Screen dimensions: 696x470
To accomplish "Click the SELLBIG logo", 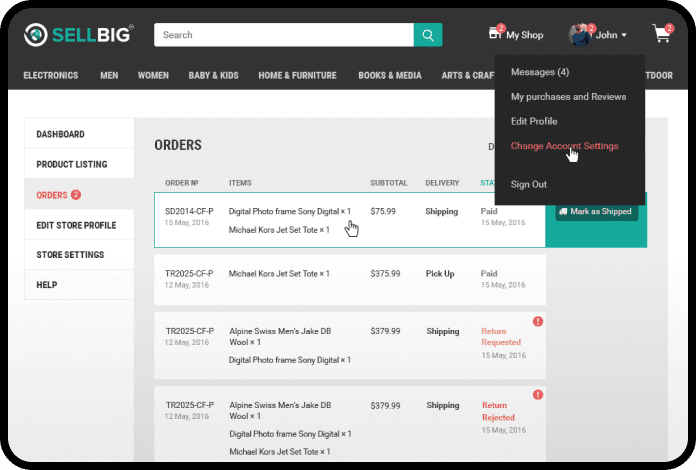I will pyautogui.click(x=79, y=34).
